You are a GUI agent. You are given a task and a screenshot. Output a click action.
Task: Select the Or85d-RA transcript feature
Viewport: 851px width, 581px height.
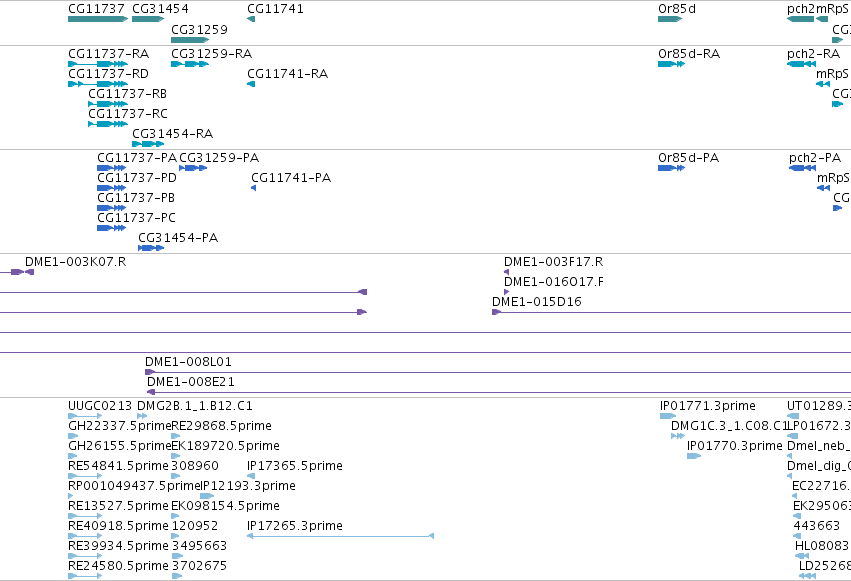click(x=671, y=64)
